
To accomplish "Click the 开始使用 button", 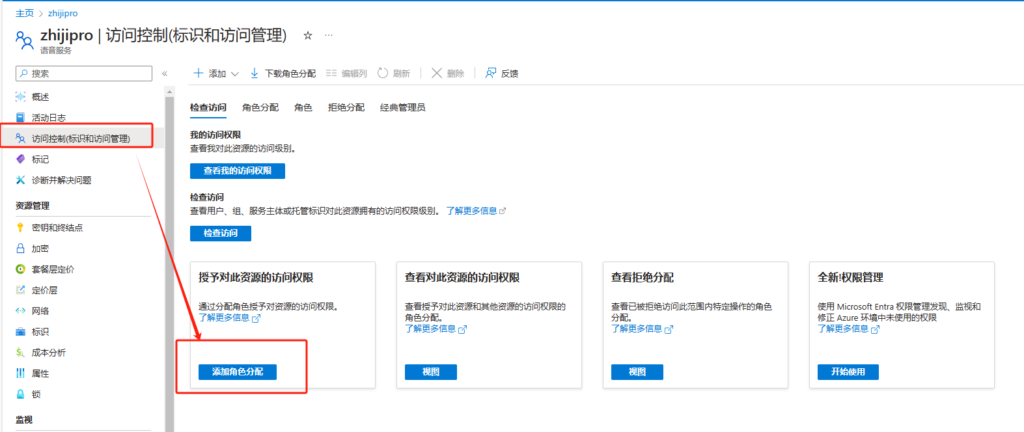I will [x=848, y=372].
